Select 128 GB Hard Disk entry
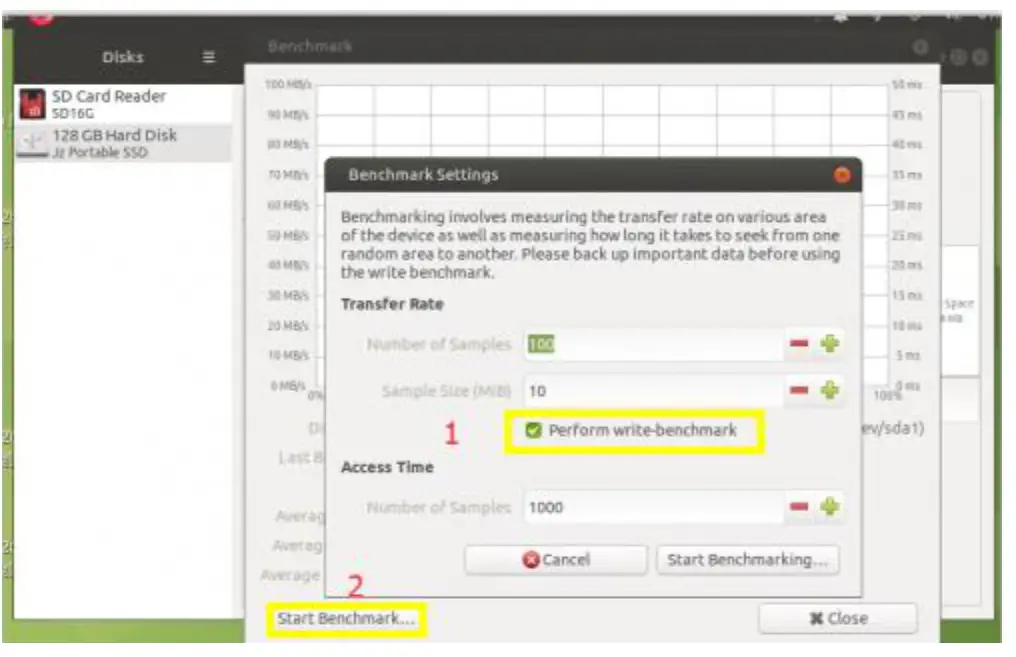The width and height of the screenshot is (1016, 657). pos(123,143)
